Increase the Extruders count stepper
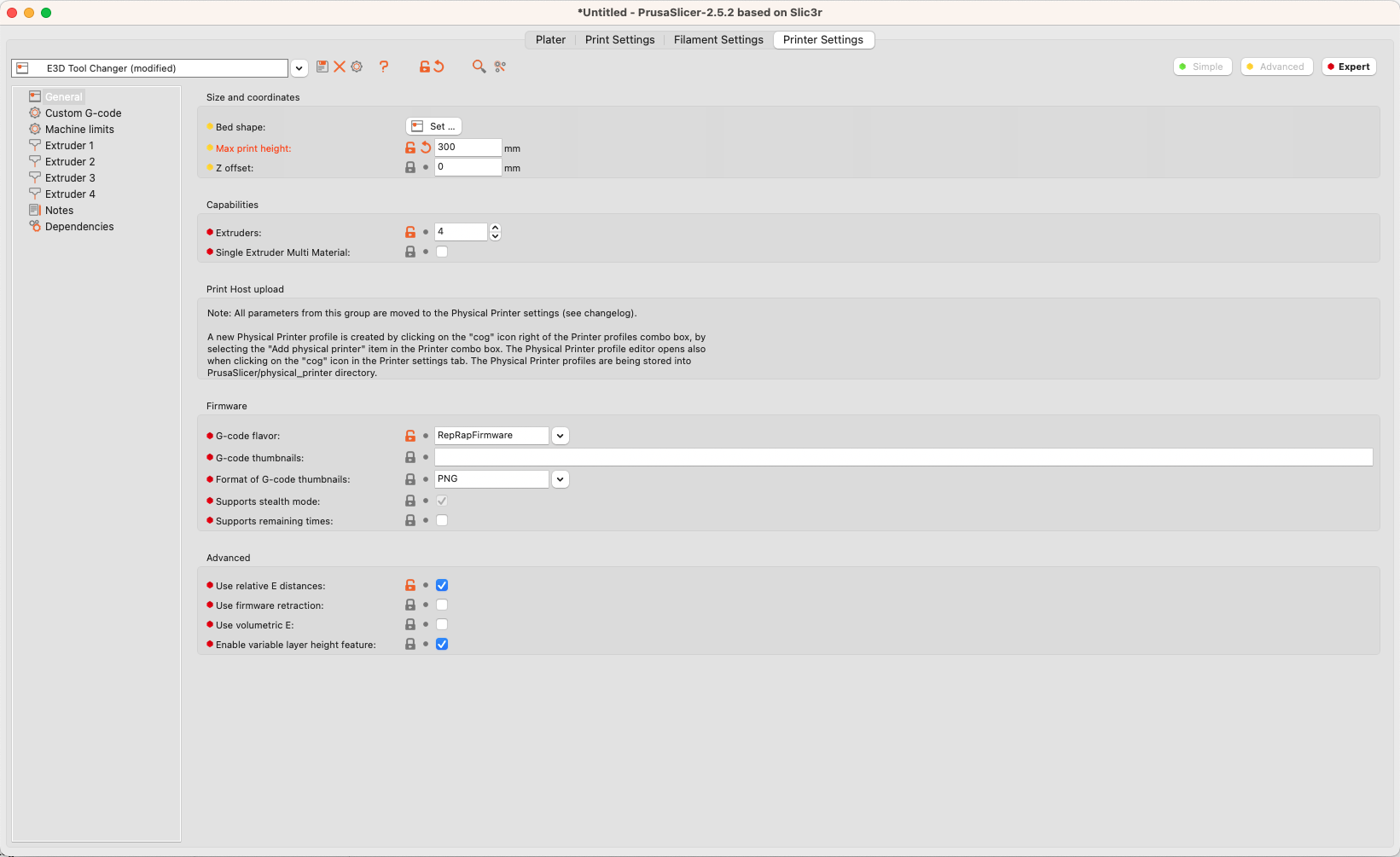 pyautogui.click(x=495, y=228)
